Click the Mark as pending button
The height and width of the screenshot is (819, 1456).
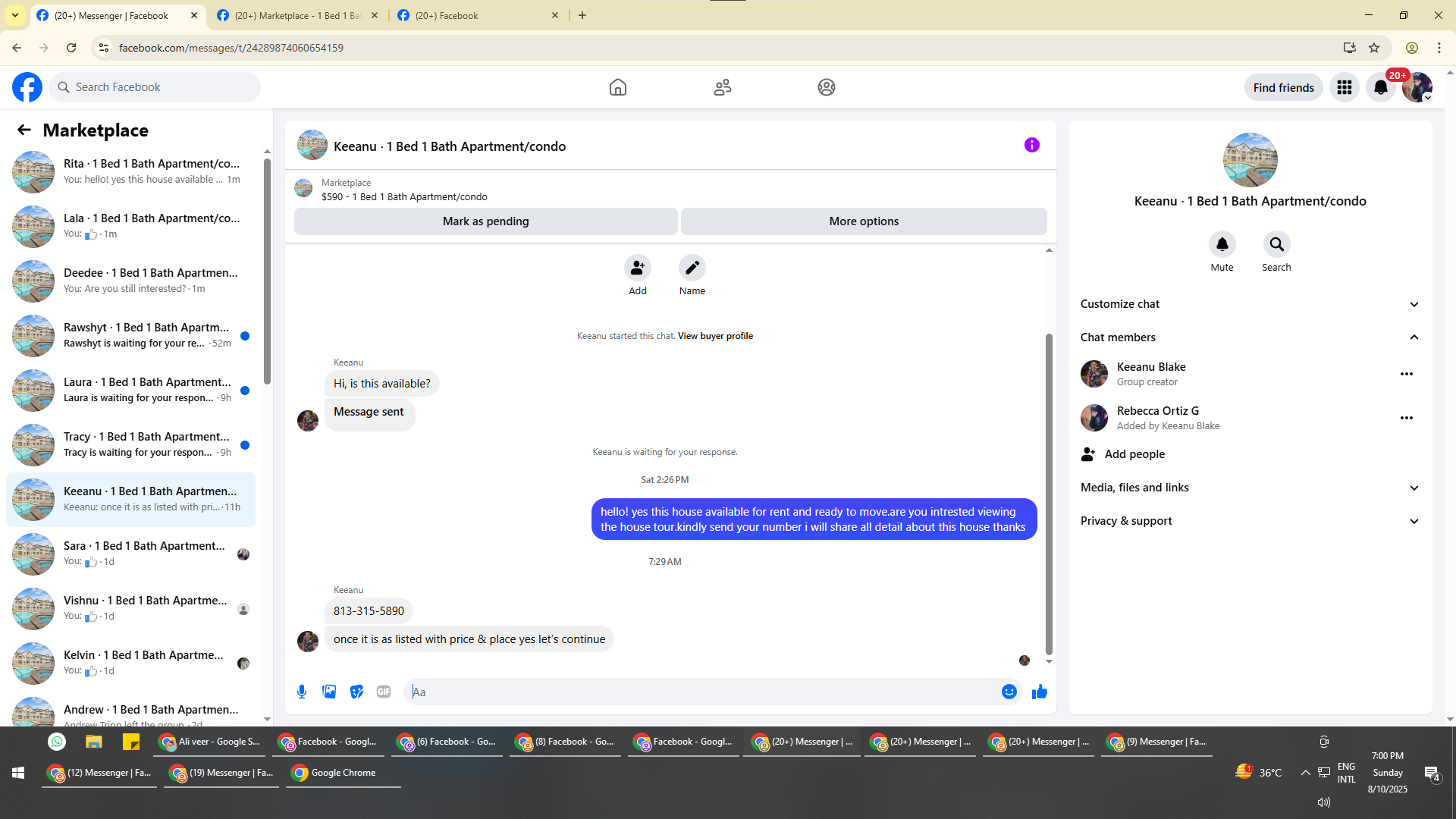click(485, 221)
